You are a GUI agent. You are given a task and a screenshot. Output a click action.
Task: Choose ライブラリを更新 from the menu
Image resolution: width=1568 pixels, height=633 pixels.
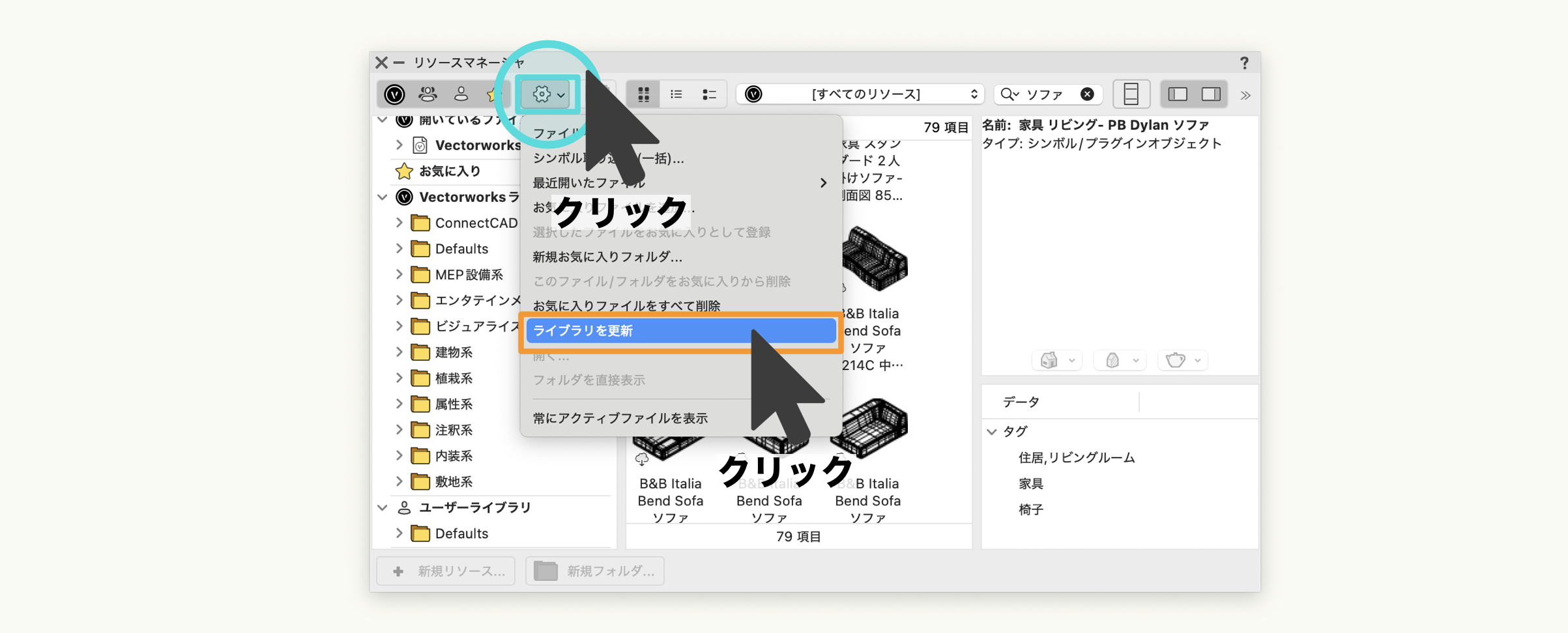[x=680, y=331]
